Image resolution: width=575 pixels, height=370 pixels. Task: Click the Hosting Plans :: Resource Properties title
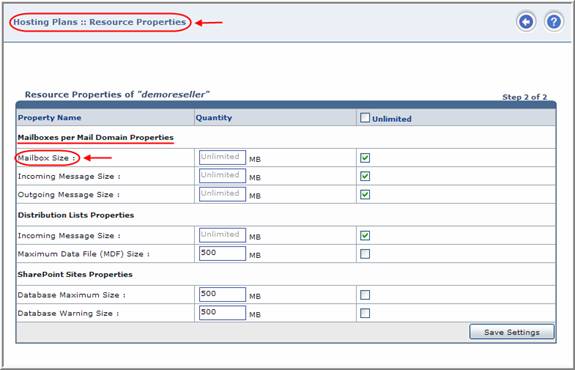(x=100, y=22)
